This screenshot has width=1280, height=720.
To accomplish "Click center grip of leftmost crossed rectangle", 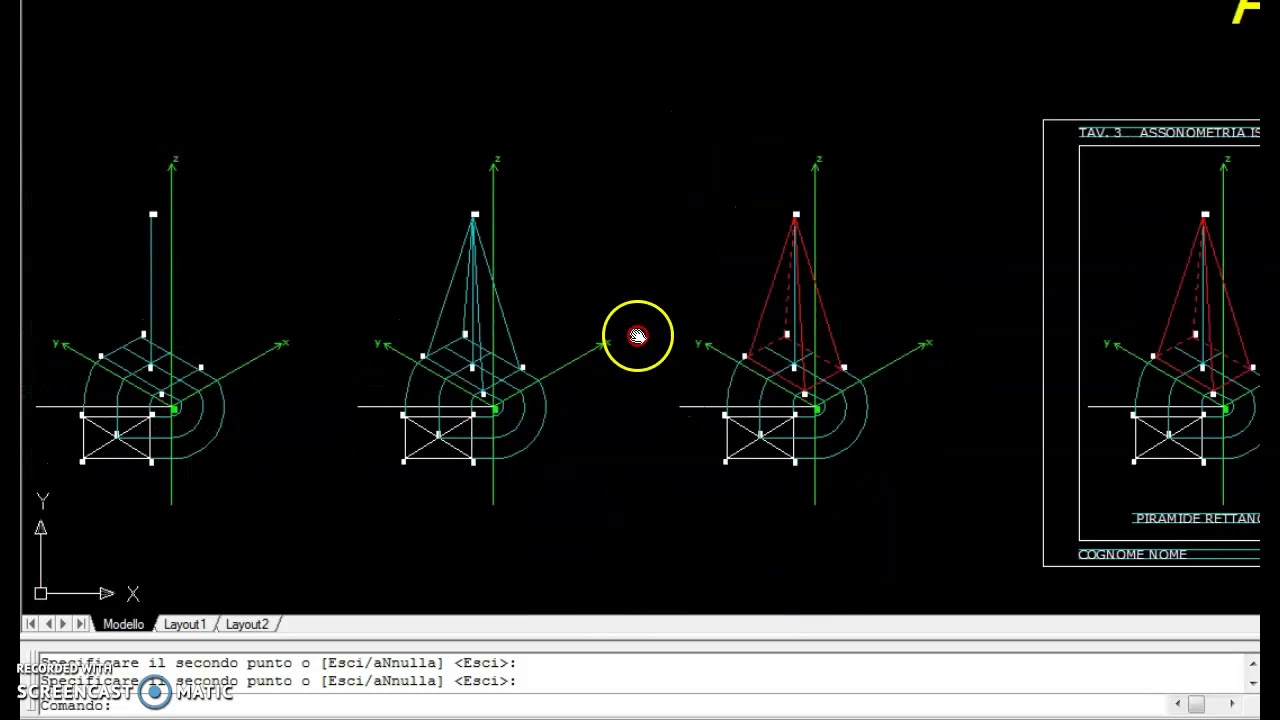I will 116,434.
